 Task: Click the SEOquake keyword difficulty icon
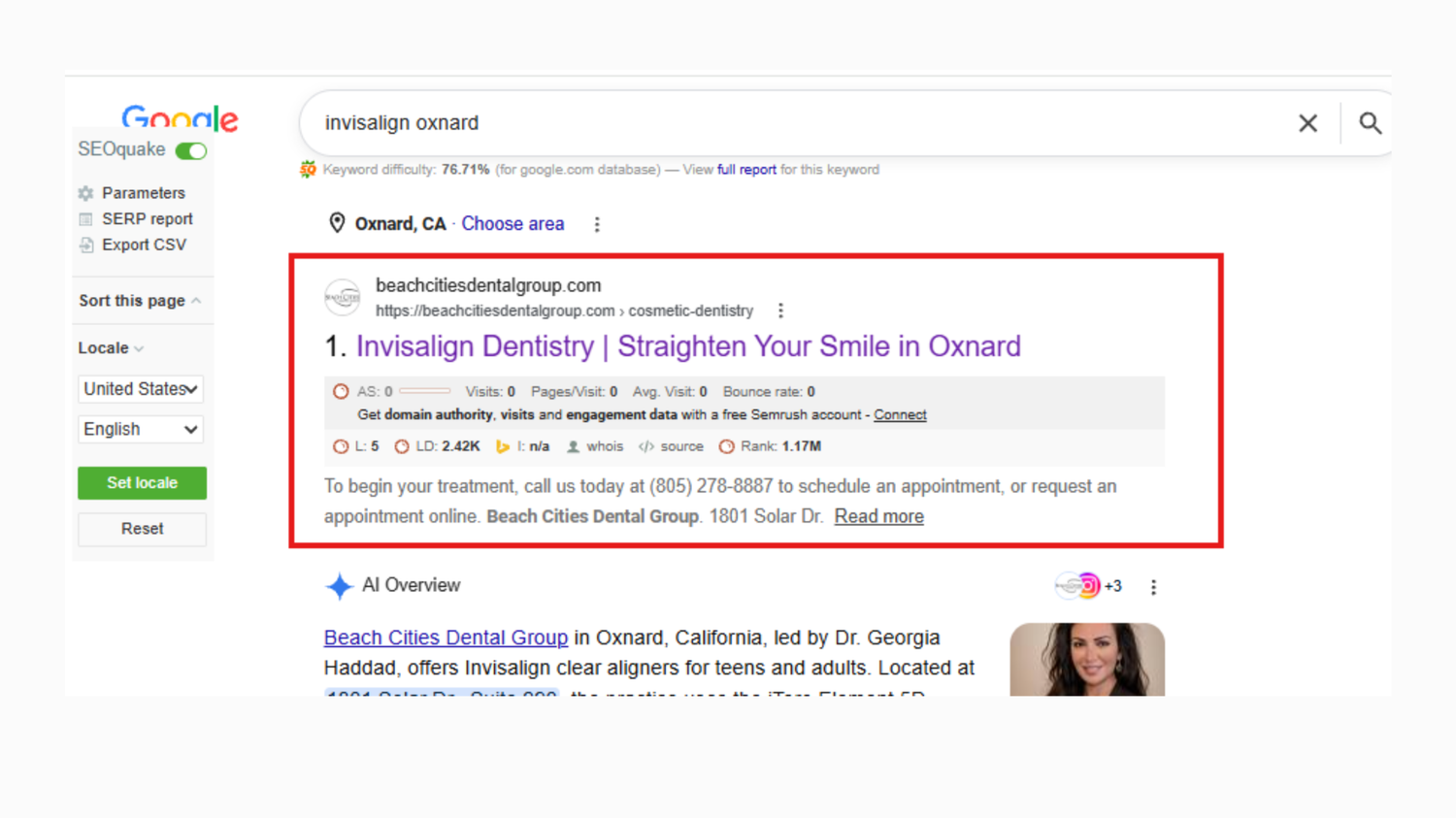click(x=308, y=170)
